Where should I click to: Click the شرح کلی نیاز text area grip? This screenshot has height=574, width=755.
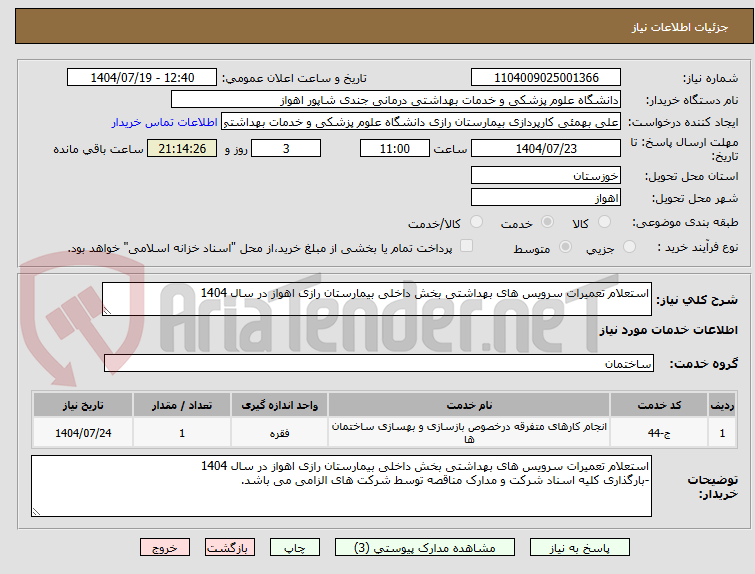(107, 311)
